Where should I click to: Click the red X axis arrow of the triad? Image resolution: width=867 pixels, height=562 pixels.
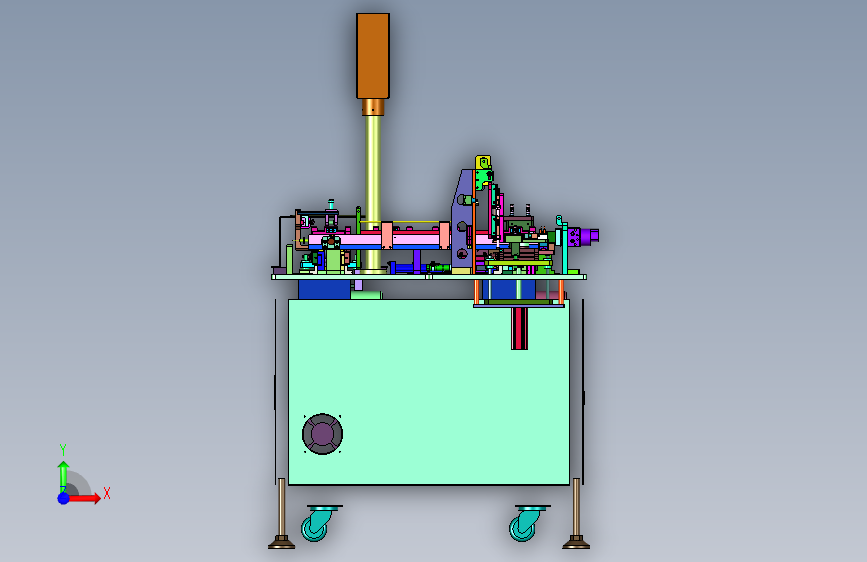84,498
